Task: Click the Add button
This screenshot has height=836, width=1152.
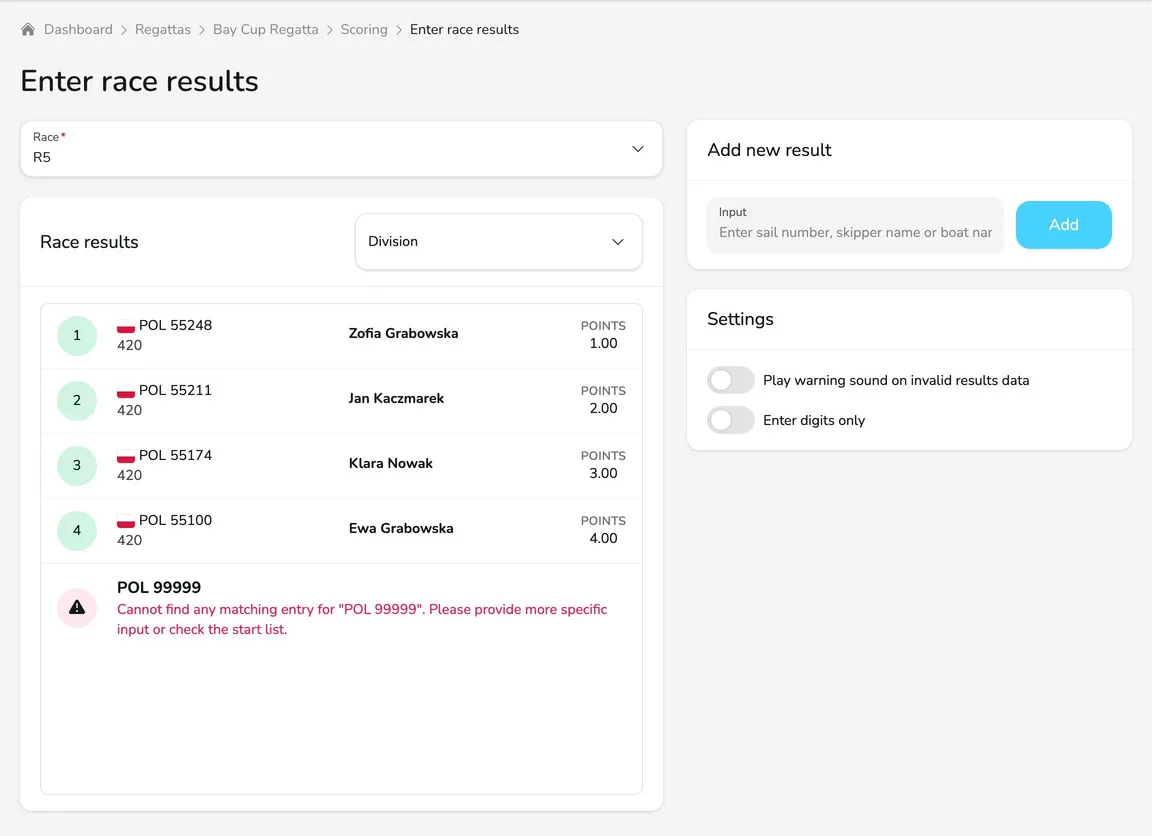Action: (x=1063, y=225)
